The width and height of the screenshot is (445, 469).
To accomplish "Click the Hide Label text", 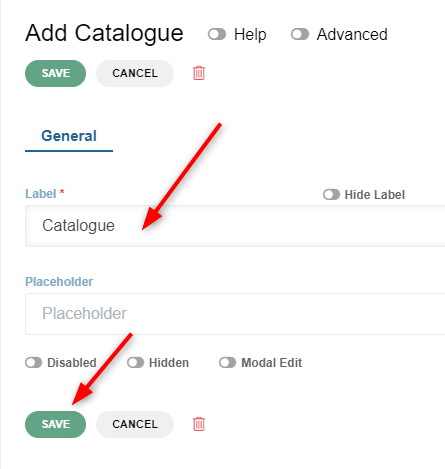I will pyautogui.click(x=375, y=195).
